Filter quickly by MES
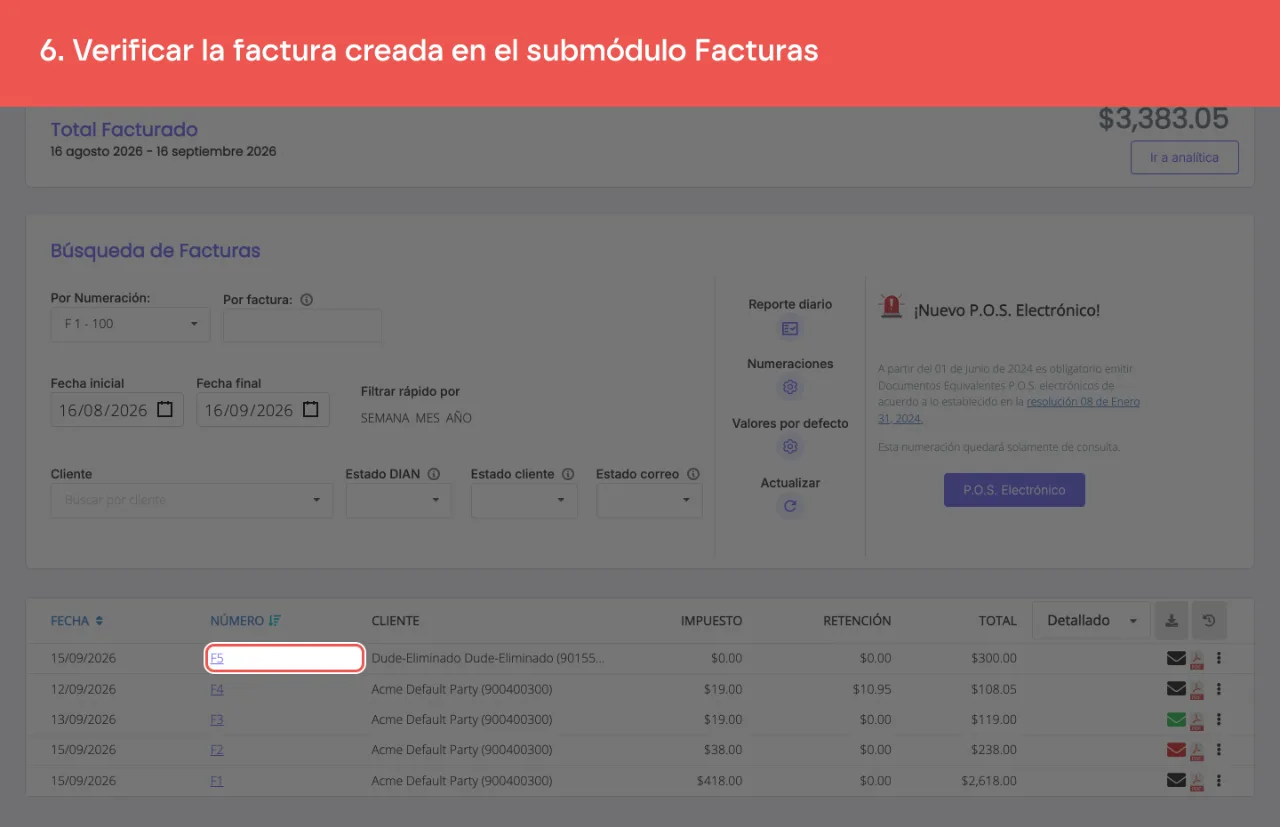The image size is (1280, 827). [427, 418]
